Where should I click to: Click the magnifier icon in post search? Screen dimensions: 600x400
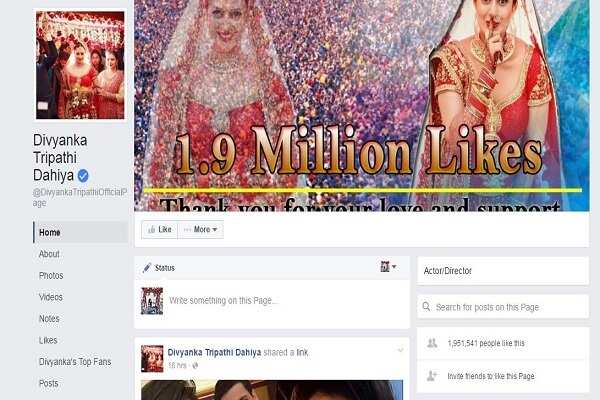tap(427, 307)
